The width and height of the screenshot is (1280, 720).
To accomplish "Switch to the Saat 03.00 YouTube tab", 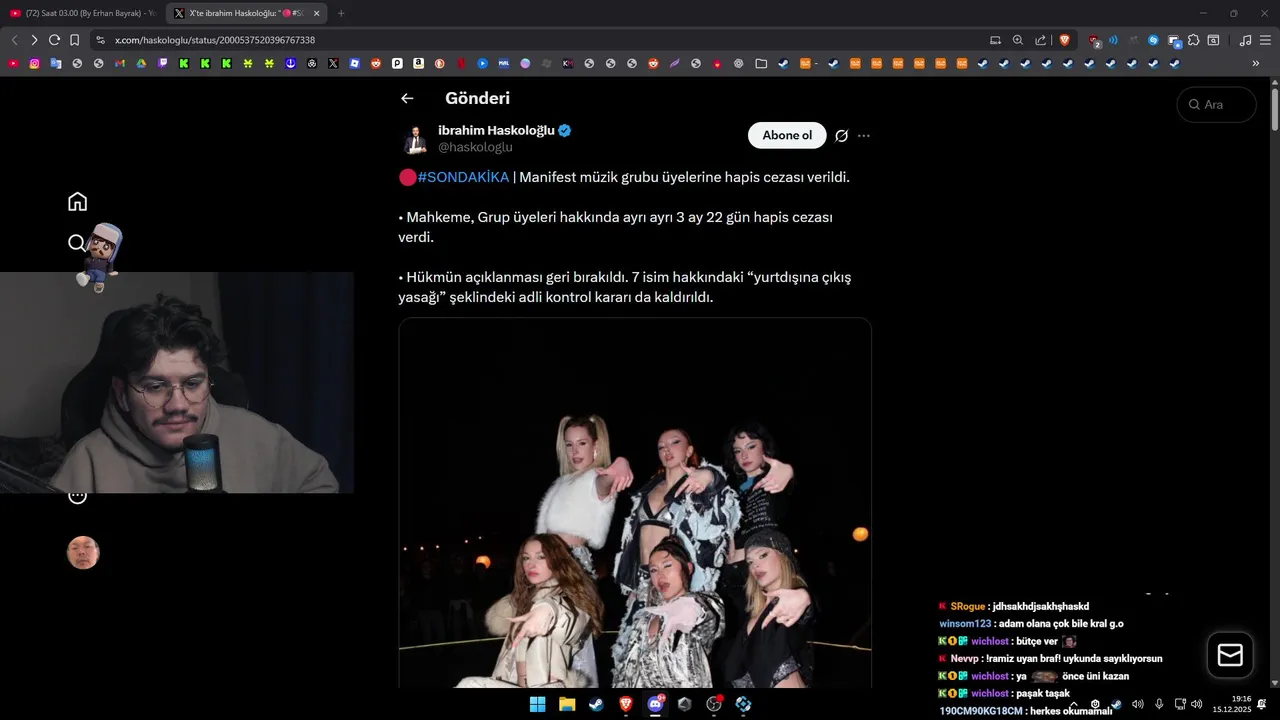I will (x=83, y=13).
